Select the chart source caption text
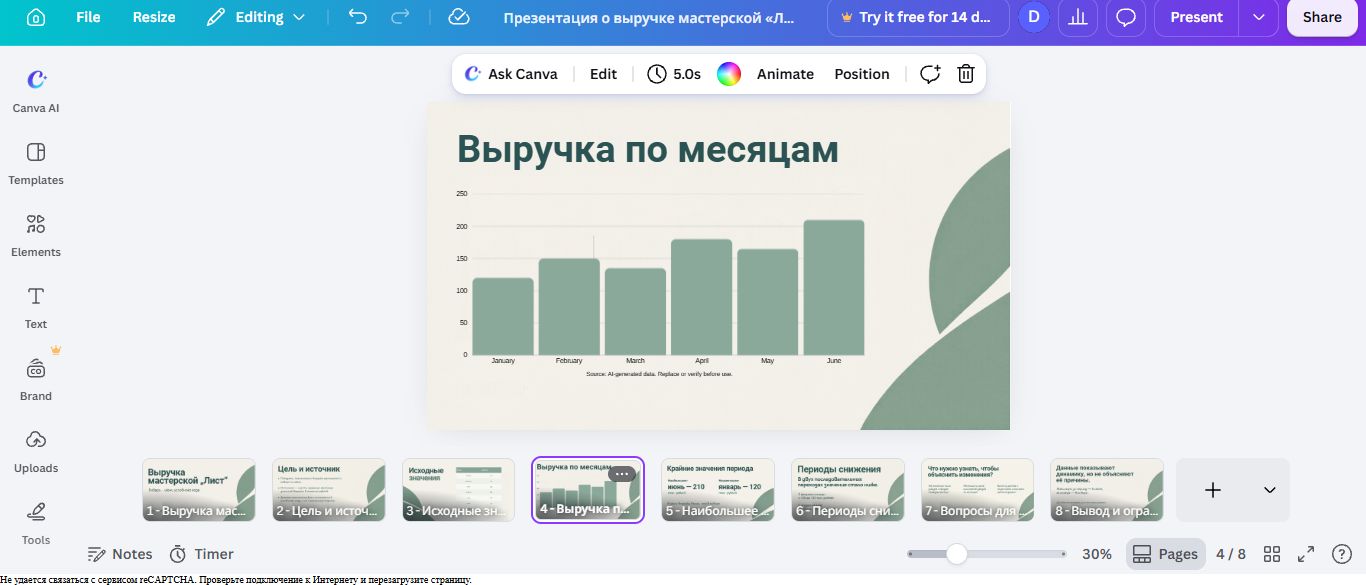 point(659,374)
